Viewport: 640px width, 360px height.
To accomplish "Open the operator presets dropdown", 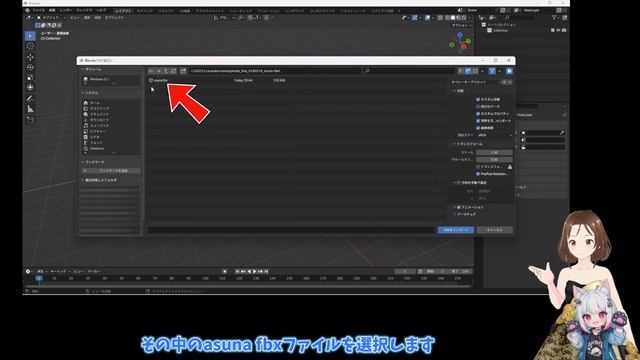I will point(475,82).
